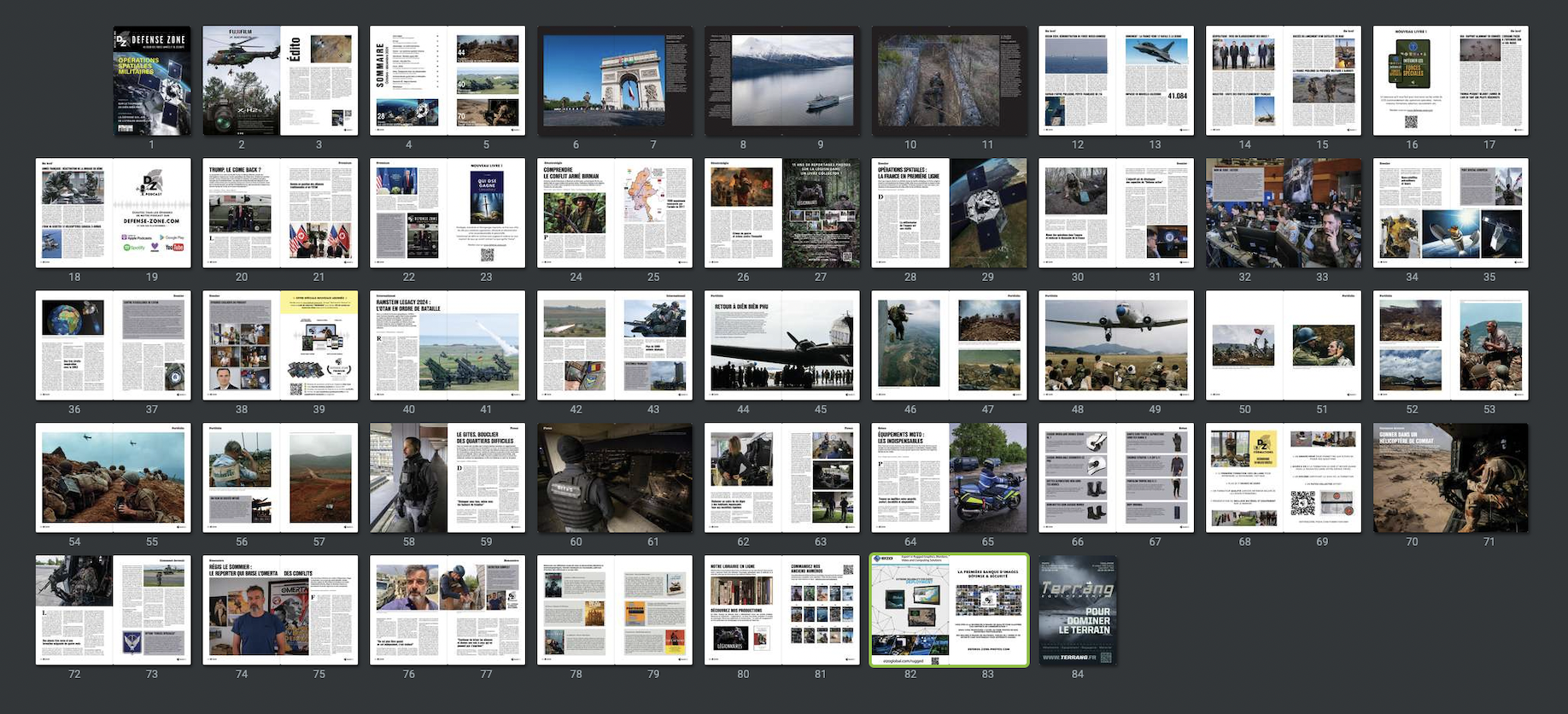The image size is (1568, 714).
Task: Select the soldier in trench spread
Action: (949, 80)
